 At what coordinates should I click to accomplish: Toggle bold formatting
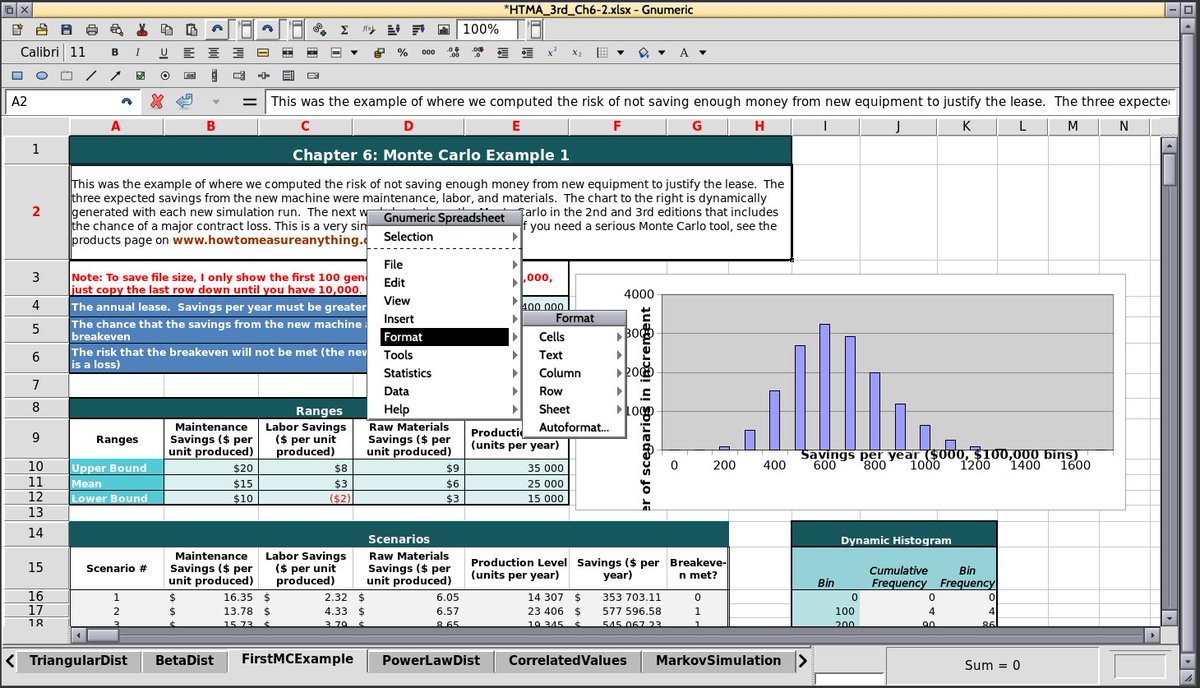pos(115,53)
